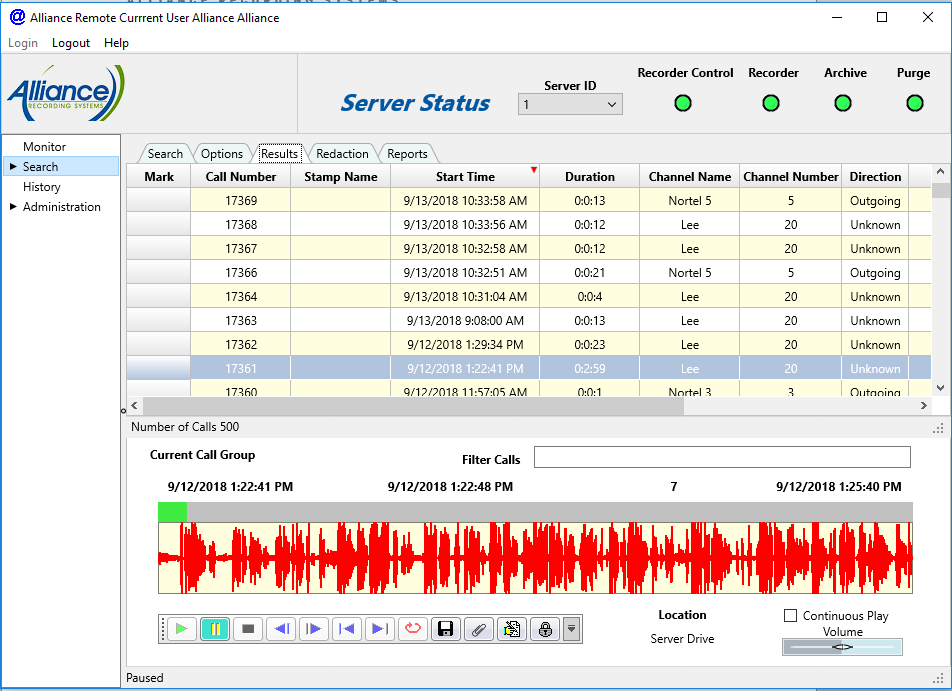The width and height of the screenshot is (952, 691).
Task: Select call number 17368 row
Action: pyautogui.click(x=529, y=225)
